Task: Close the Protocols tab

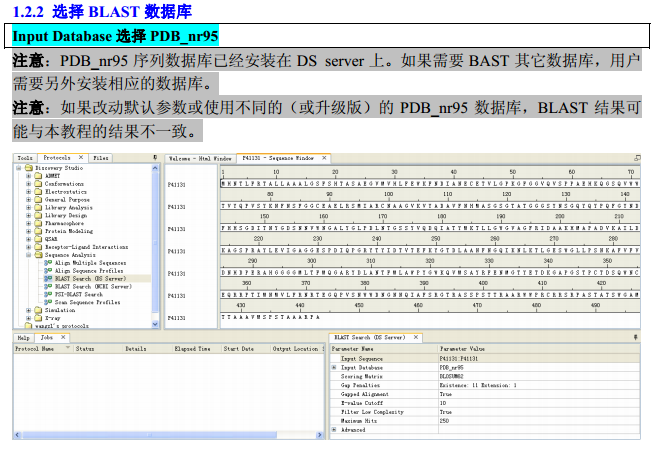Action: 81,158
